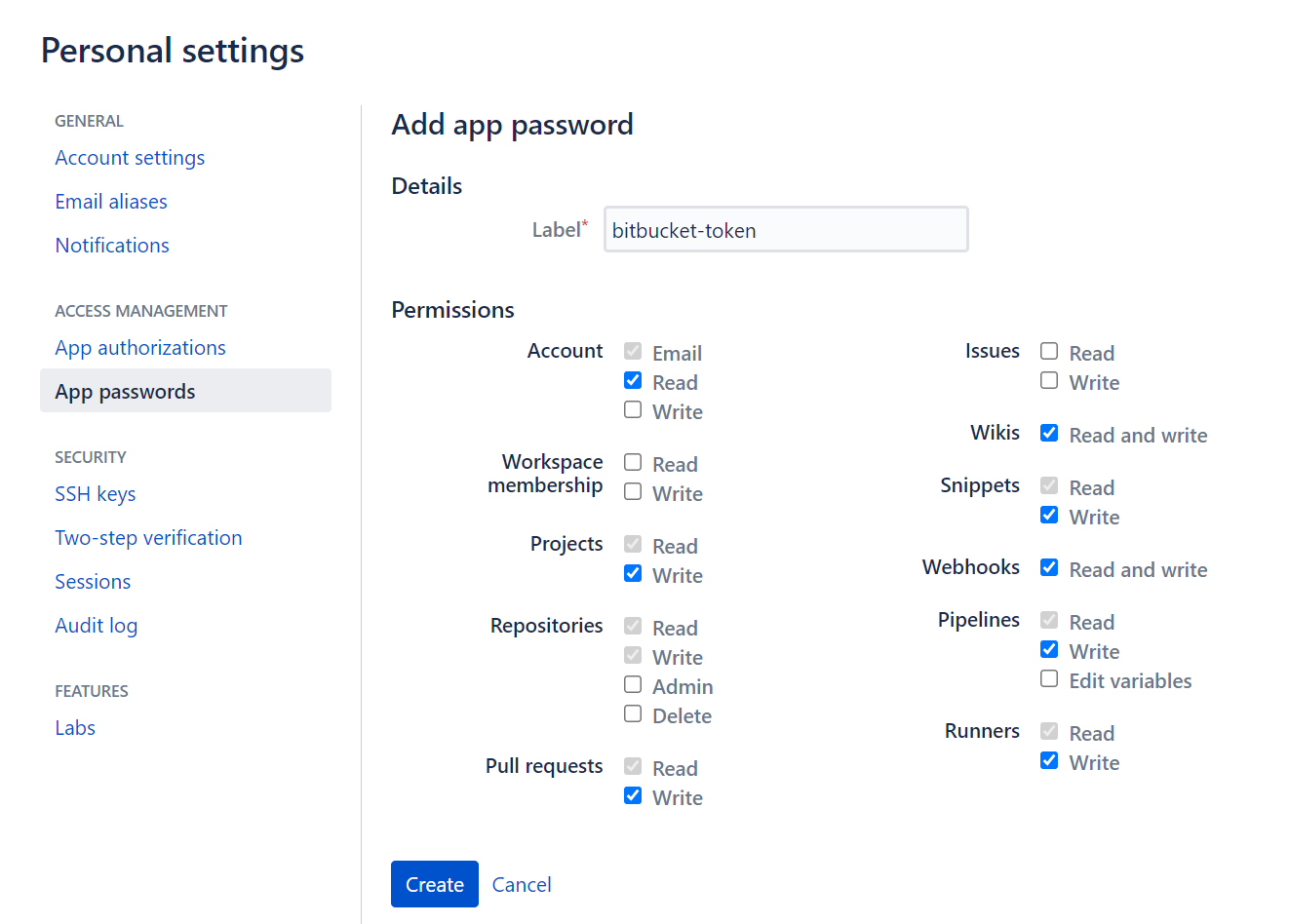This screenshot has width=1289, height=924.
Task: Enable Edit variables under Pipelines
Action: (x=1049, y=679)
